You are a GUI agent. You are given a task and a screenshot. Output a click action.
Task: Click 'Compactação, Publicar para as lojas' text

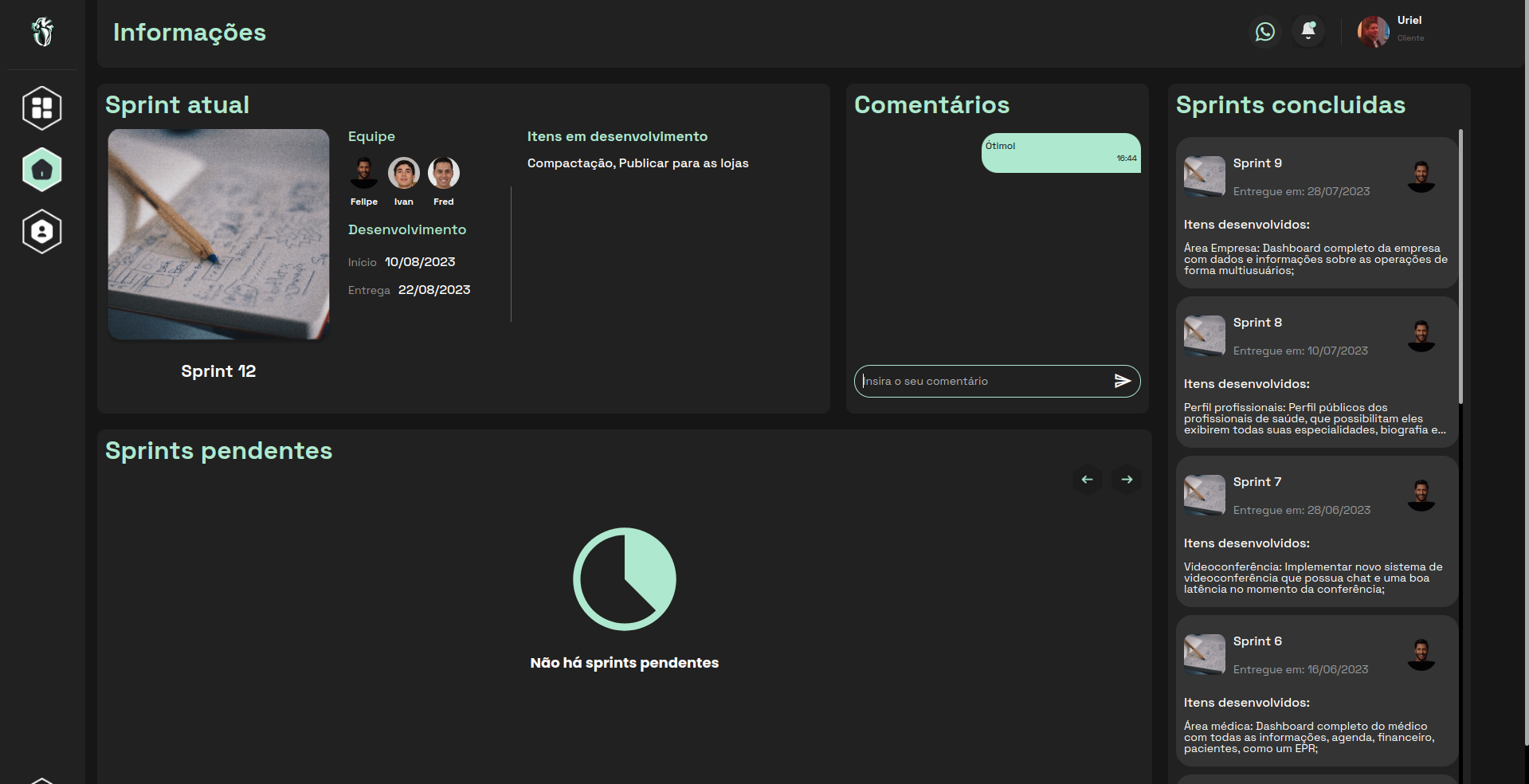(638, 163)
